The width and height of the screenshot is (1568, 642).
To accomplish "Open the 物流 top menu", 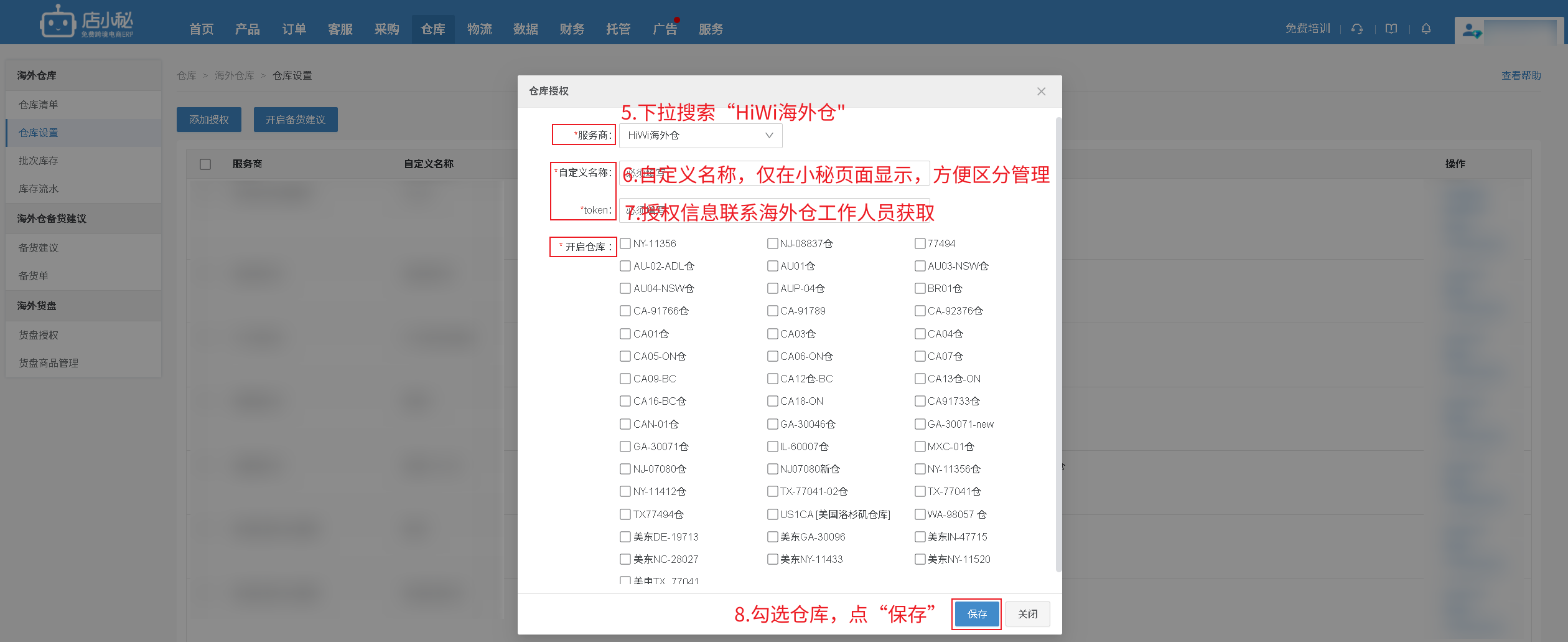I will point(479,29).
